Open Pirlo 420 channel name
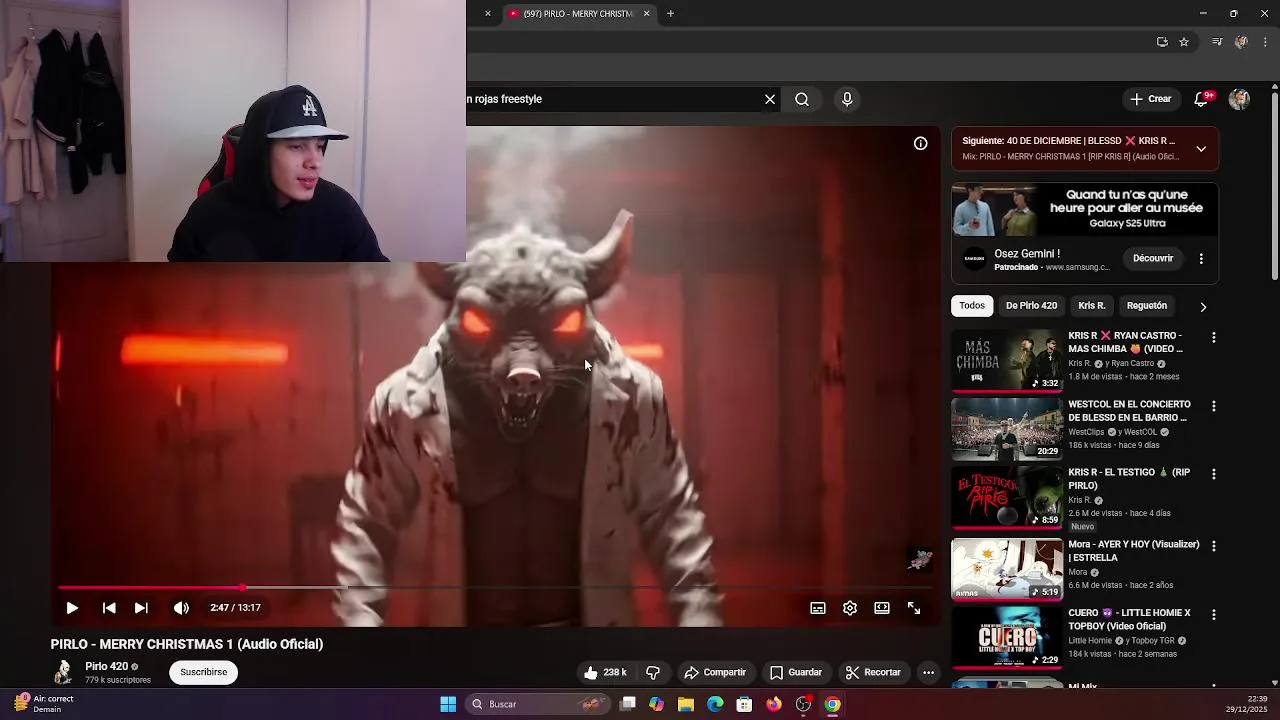 click(106, 667)
